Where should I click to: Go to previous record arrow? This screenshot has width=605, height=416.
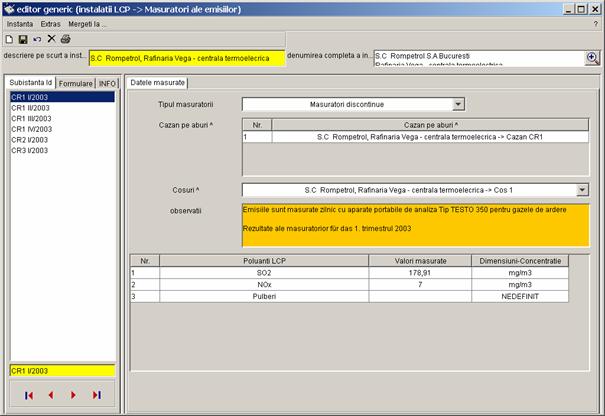point(51,395)
